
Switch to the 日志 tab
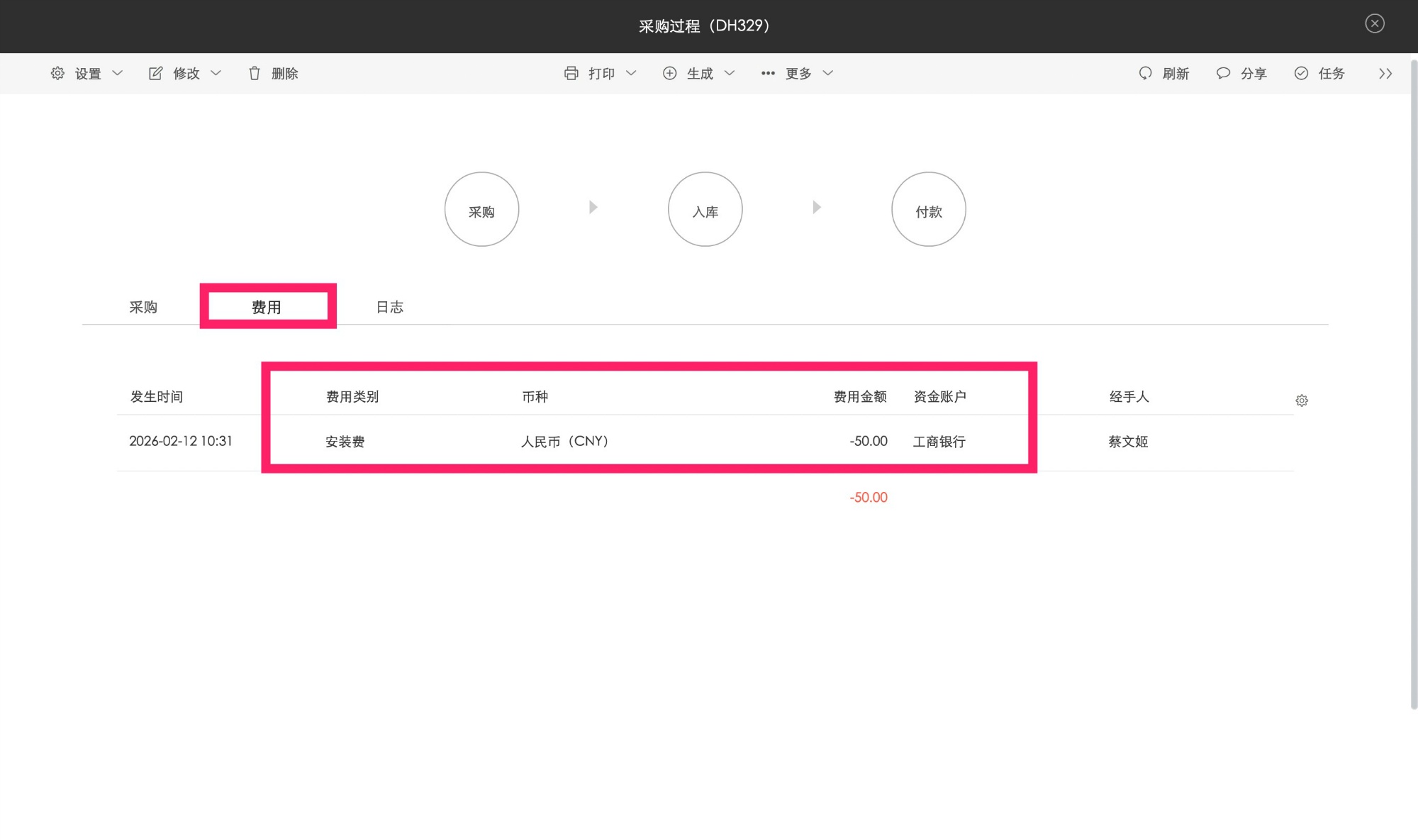[389, 307]
